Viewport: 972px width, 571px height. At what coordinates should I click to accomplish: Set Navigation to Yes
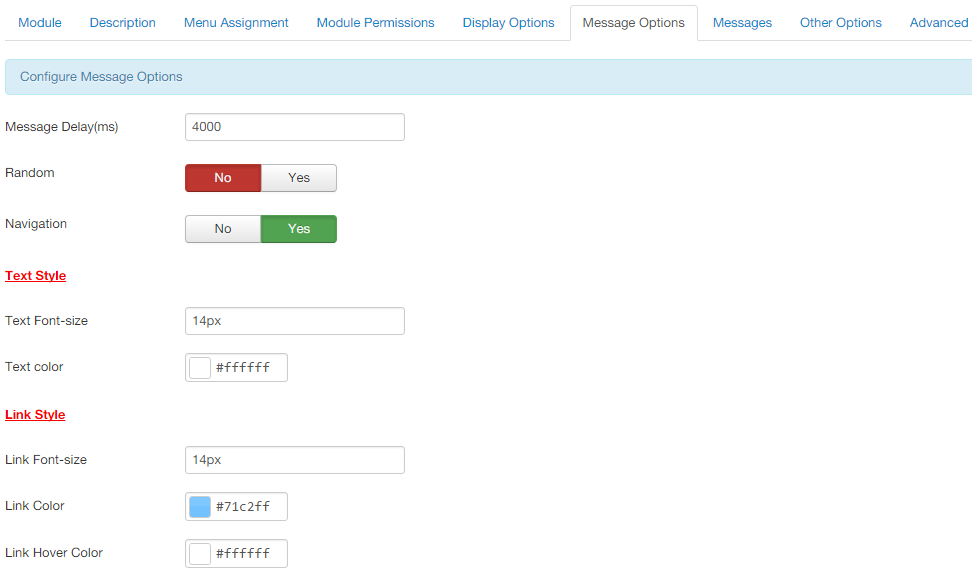tap(299, 229)
